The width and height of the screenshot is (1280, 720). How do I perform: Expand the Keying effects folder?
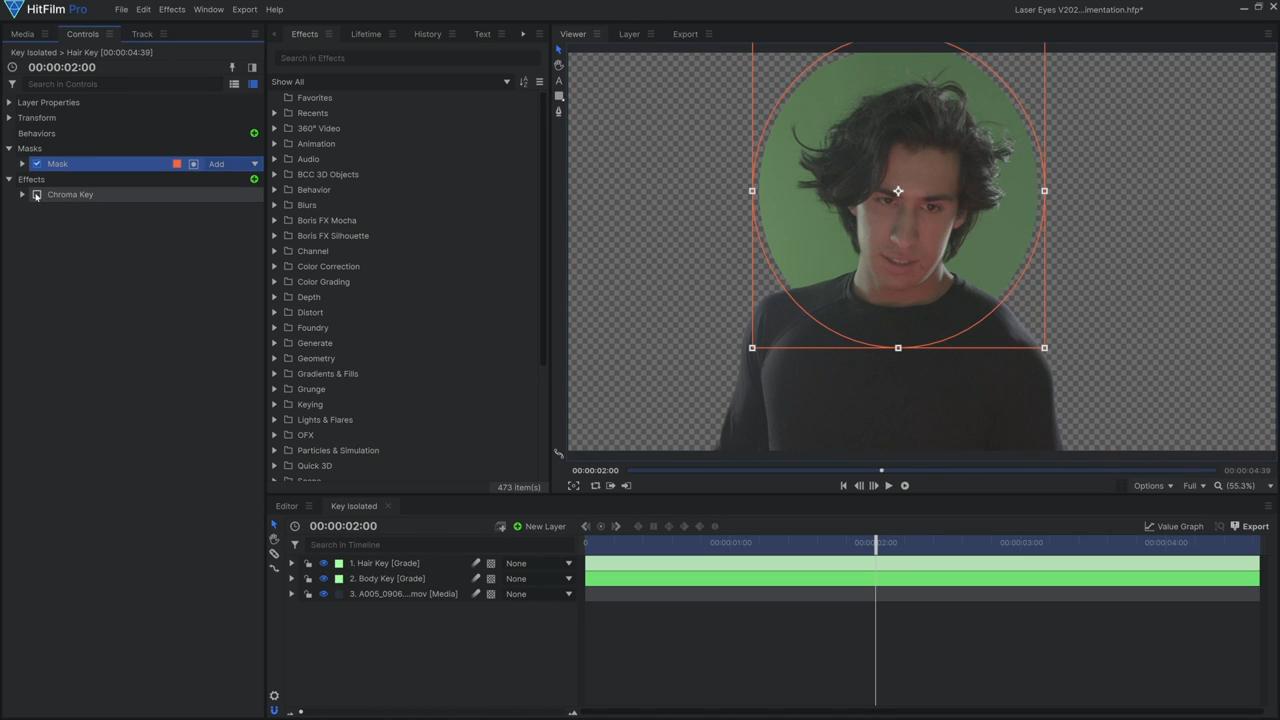pyautogui.click(x=275, y=404)
